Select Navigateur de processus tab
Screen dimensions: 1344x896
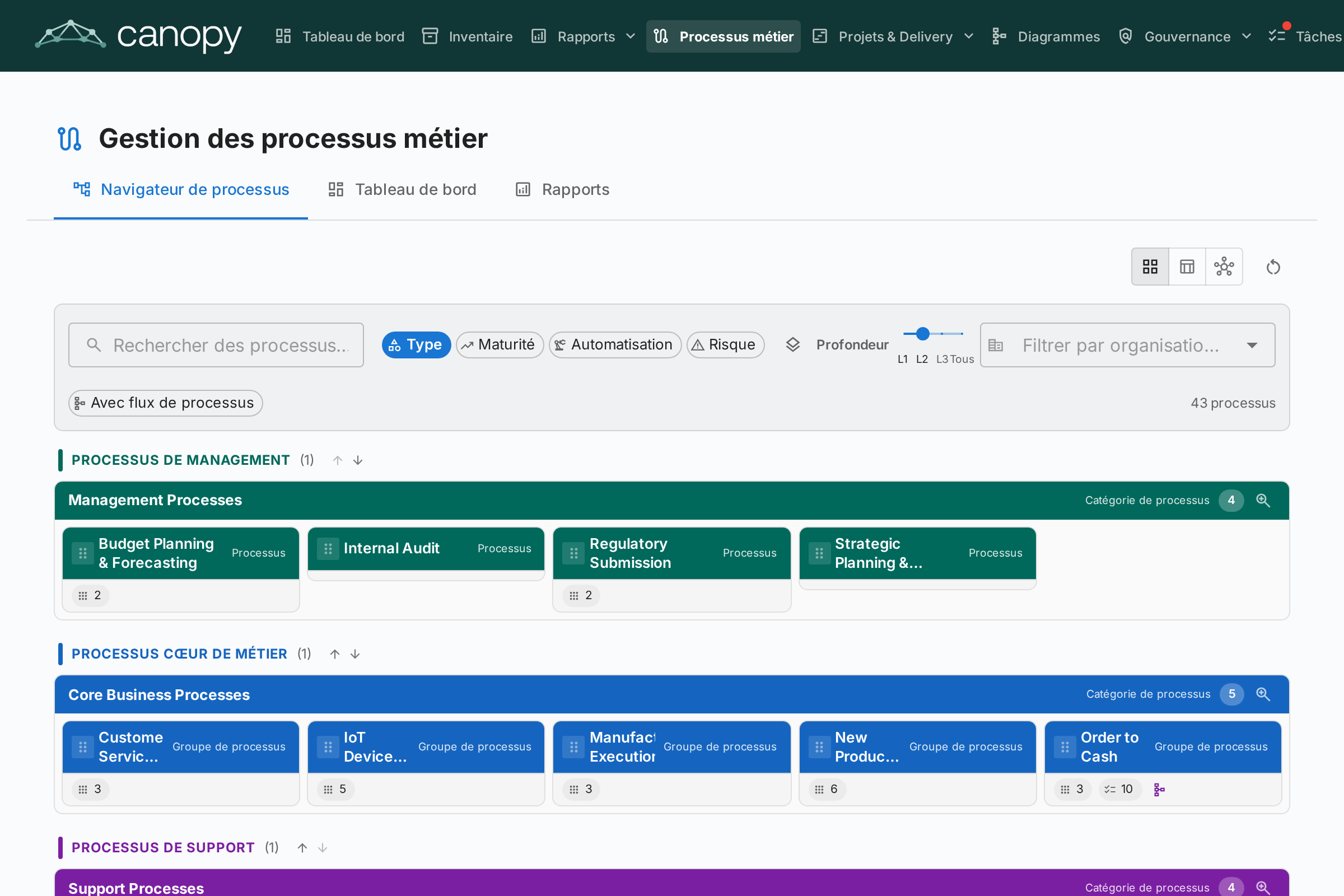pyautogui.click(x=180, y=189)
